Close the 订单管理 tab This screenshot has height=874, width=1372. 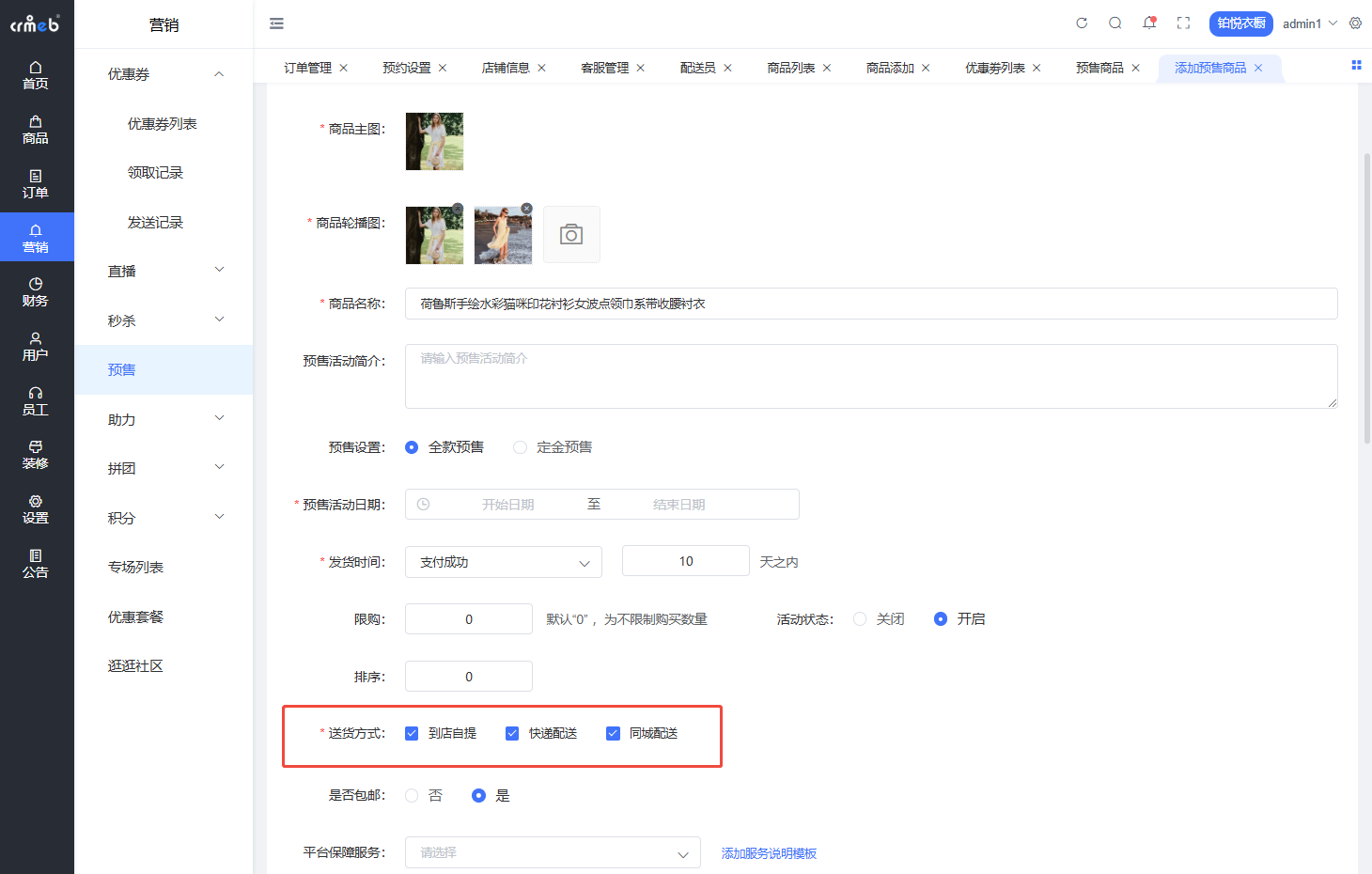tap(344, 68)
